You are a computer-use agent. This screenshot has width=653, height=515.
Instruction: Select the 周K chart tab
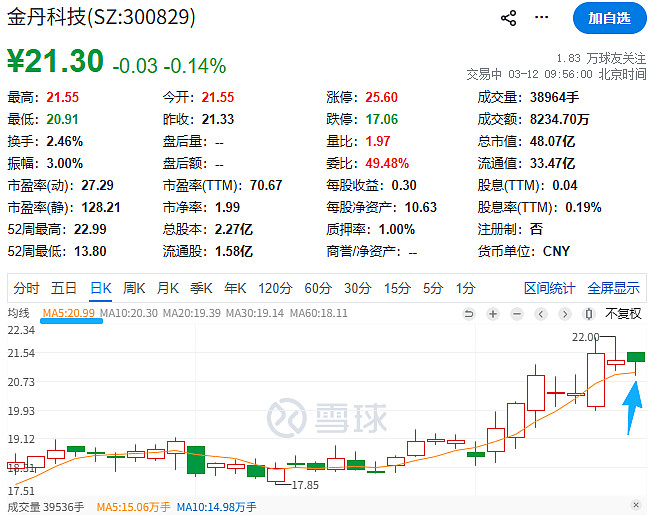(x=134, y=288)
